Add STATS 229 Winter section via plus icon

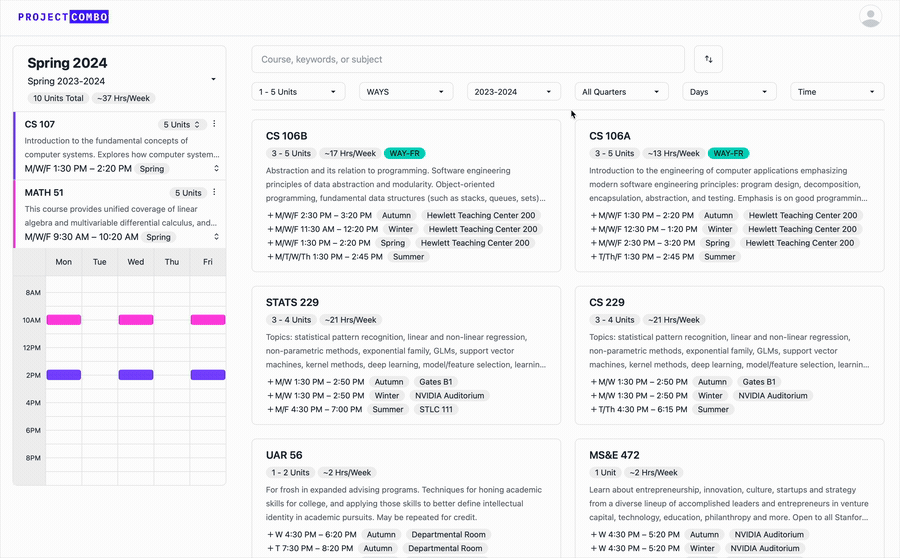coord(270,396)
